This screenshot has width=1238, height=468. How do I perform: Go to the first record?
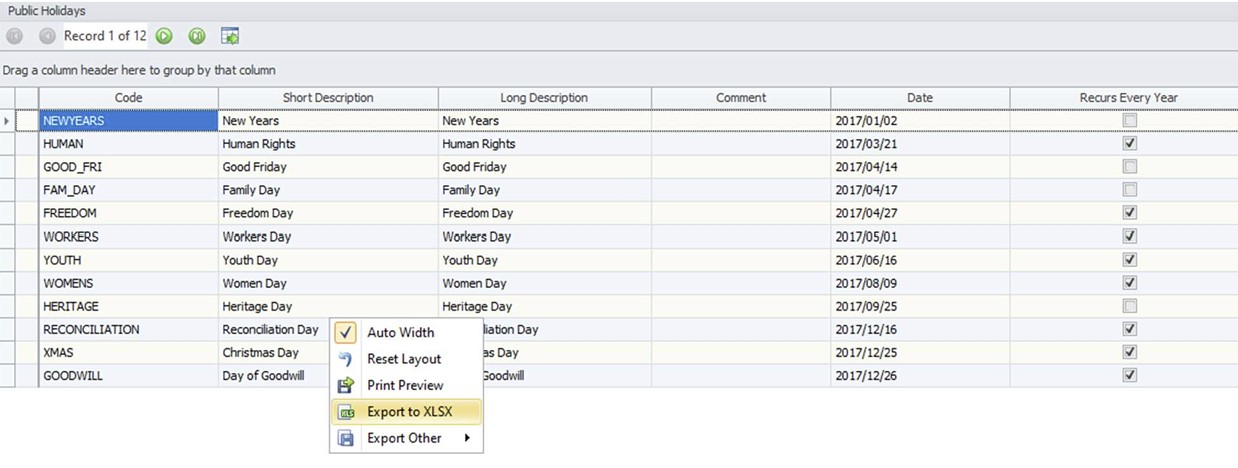[15, 36]
